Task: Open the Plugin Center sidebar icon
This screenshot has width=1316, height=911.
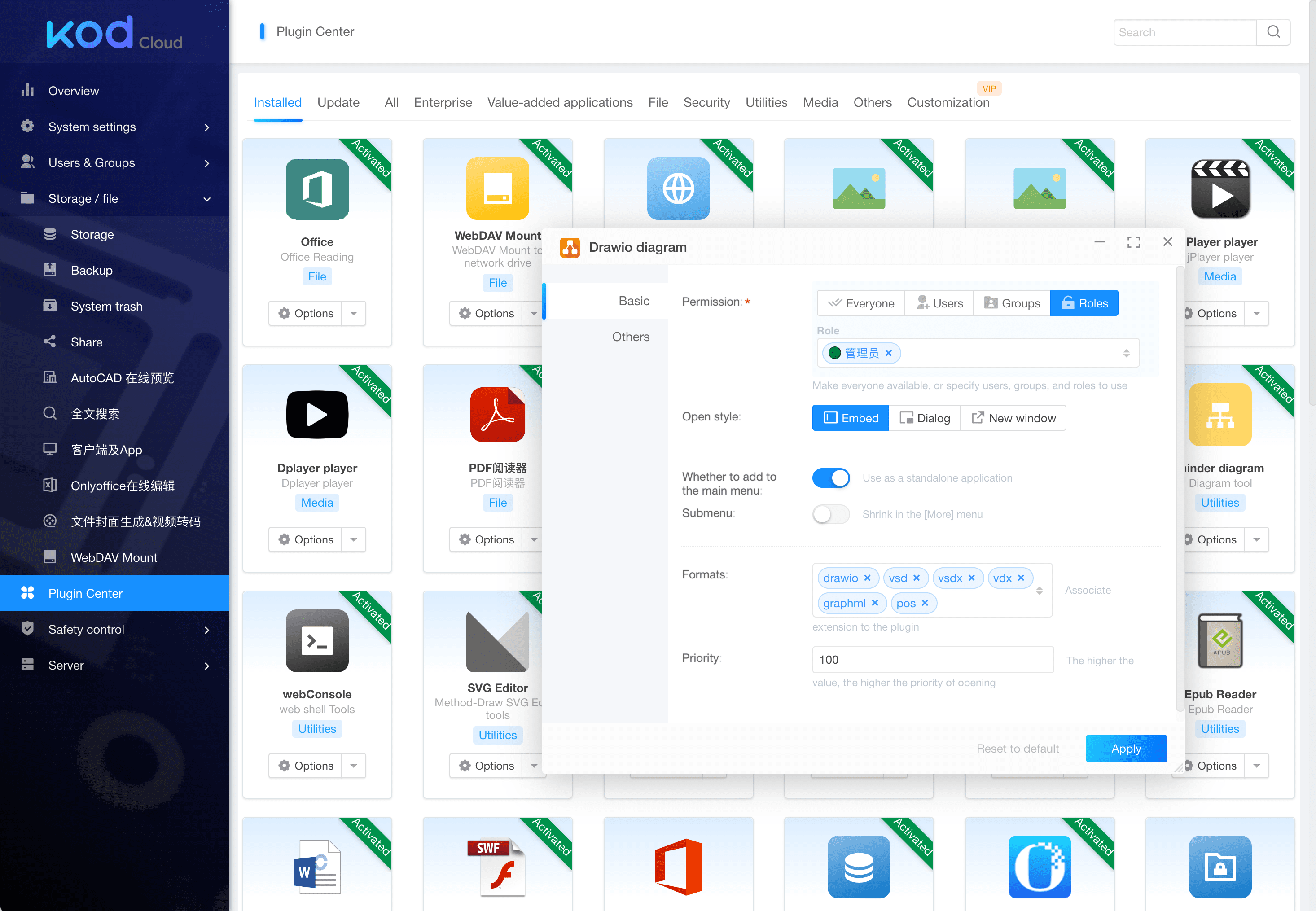Action: point(27,593)
